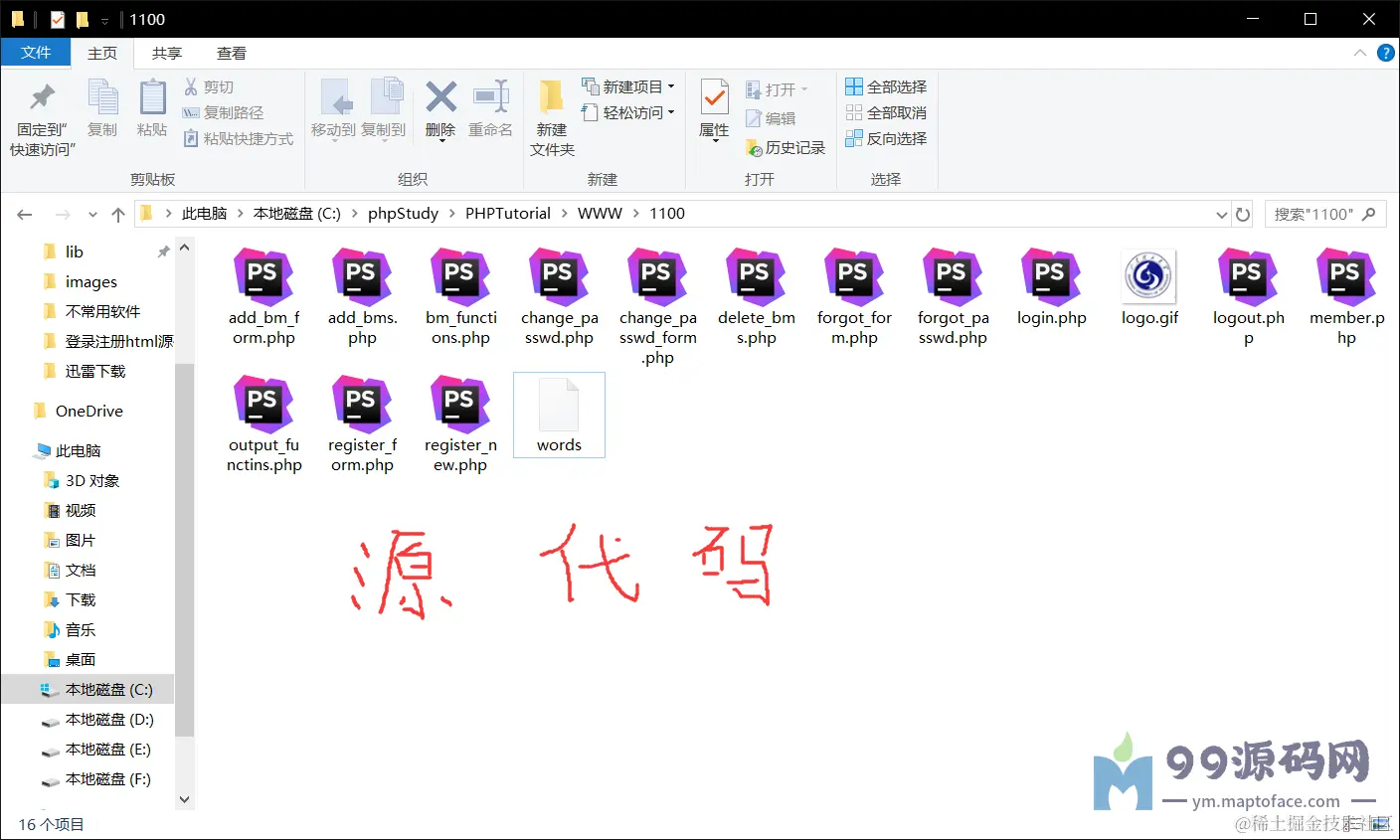Select OneDrive in the navigation pane
This screenshot has width=1400, height=840.
point(89,411)
